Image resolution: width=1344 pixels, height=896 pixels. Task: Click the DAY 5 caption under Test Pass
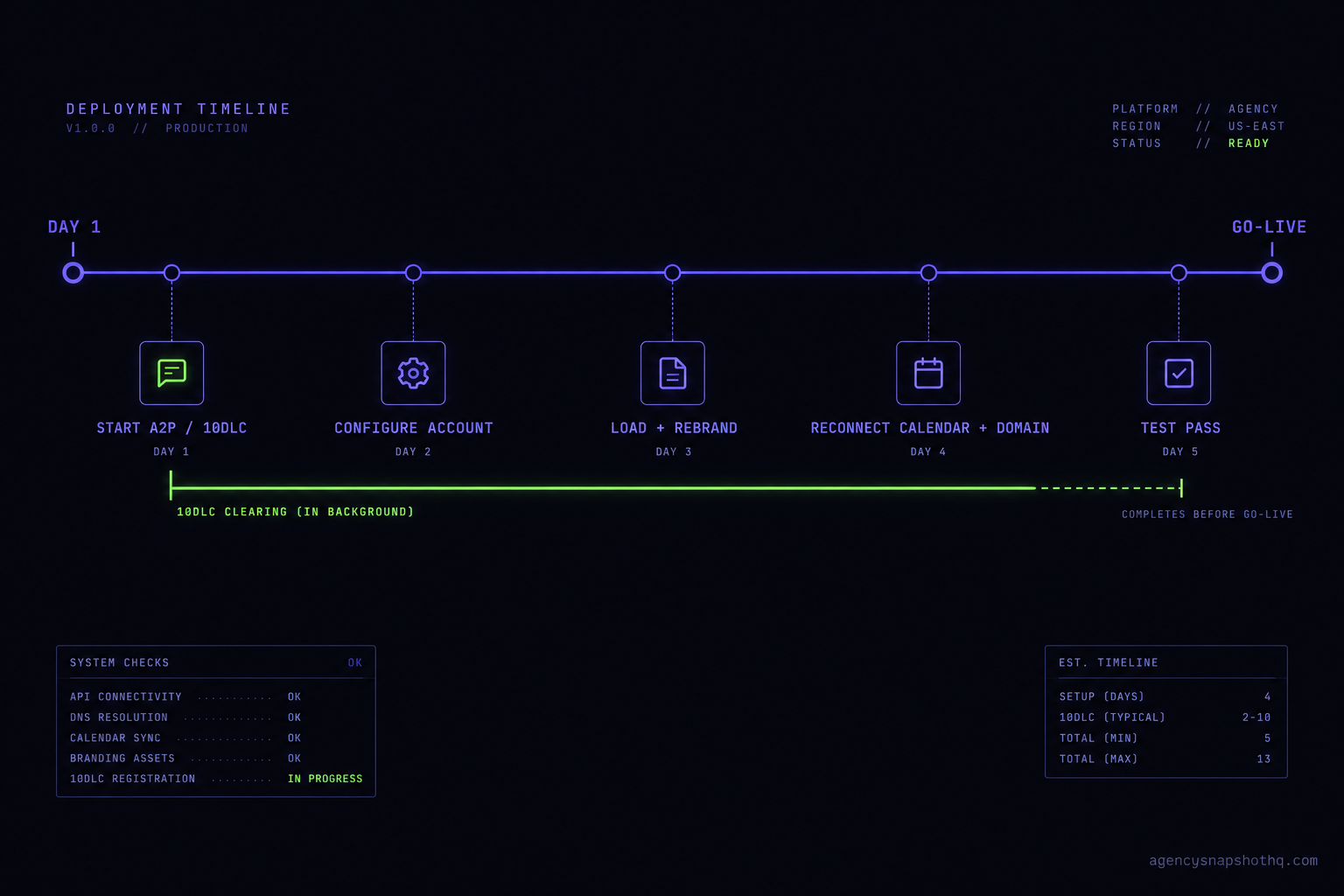pos(1180,451)
